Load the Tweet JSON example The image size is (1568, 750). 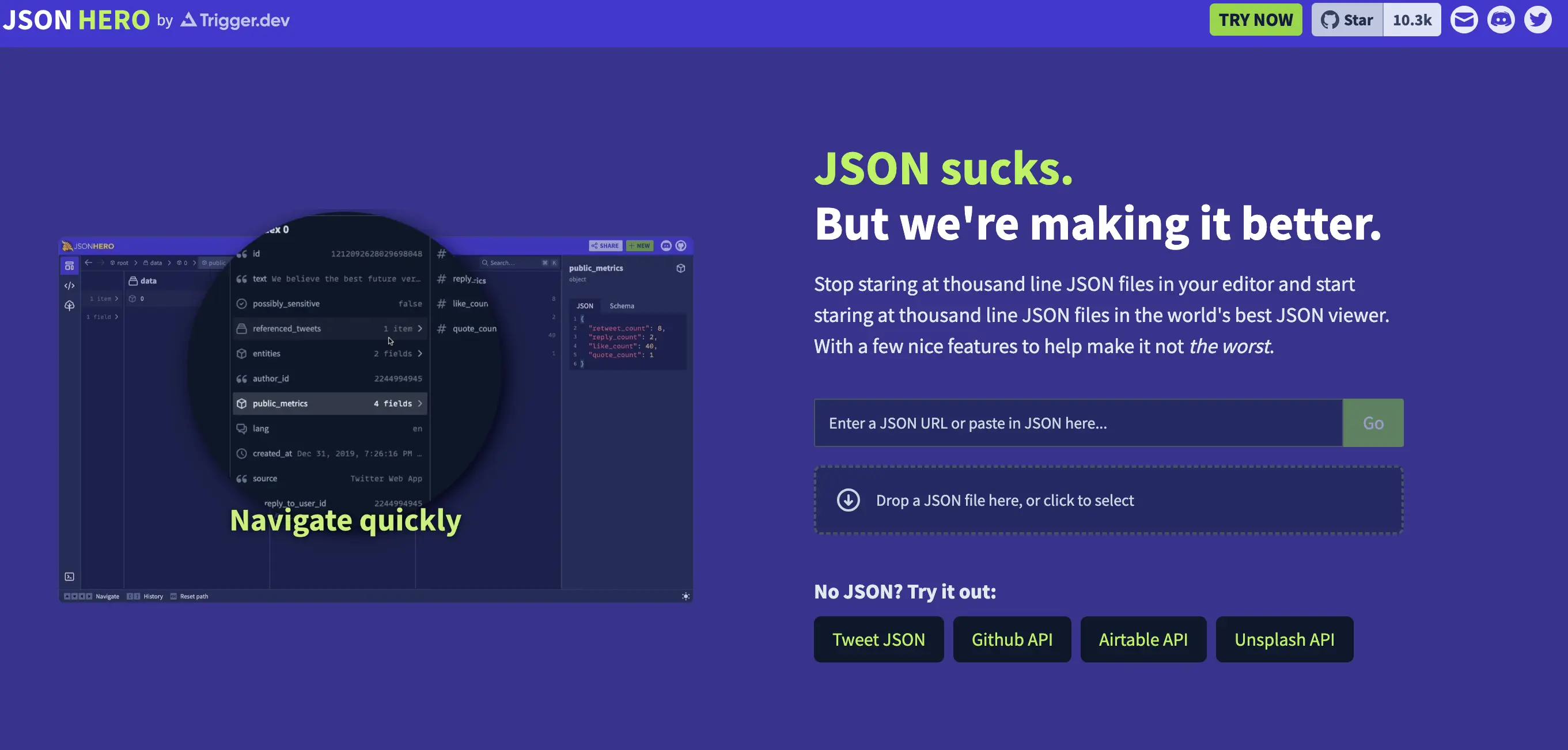pyautogui.click(x=878, y=639)
